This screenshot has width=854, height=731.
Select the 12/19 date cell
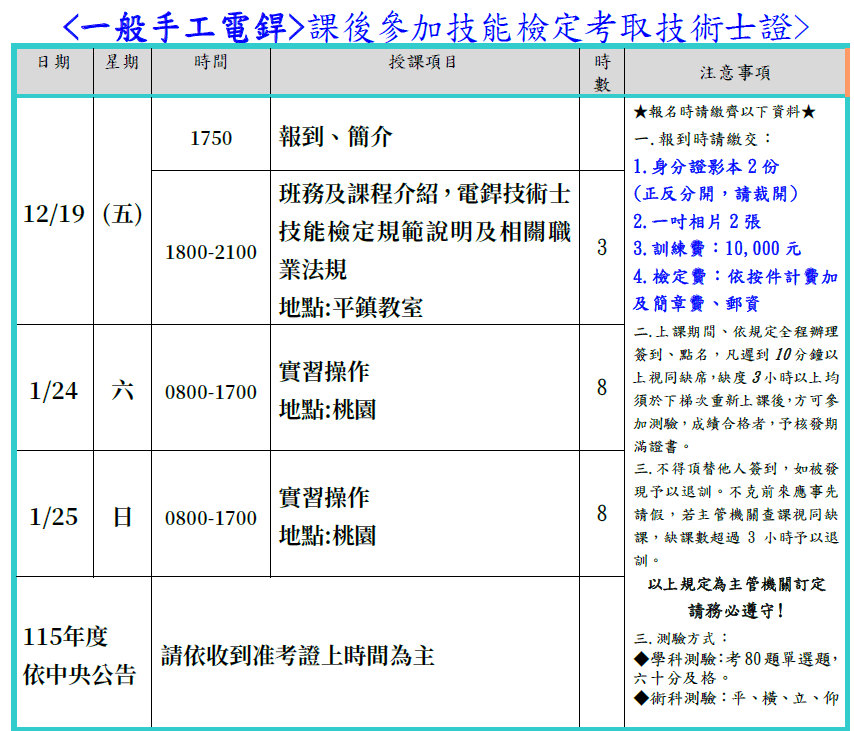54,214
